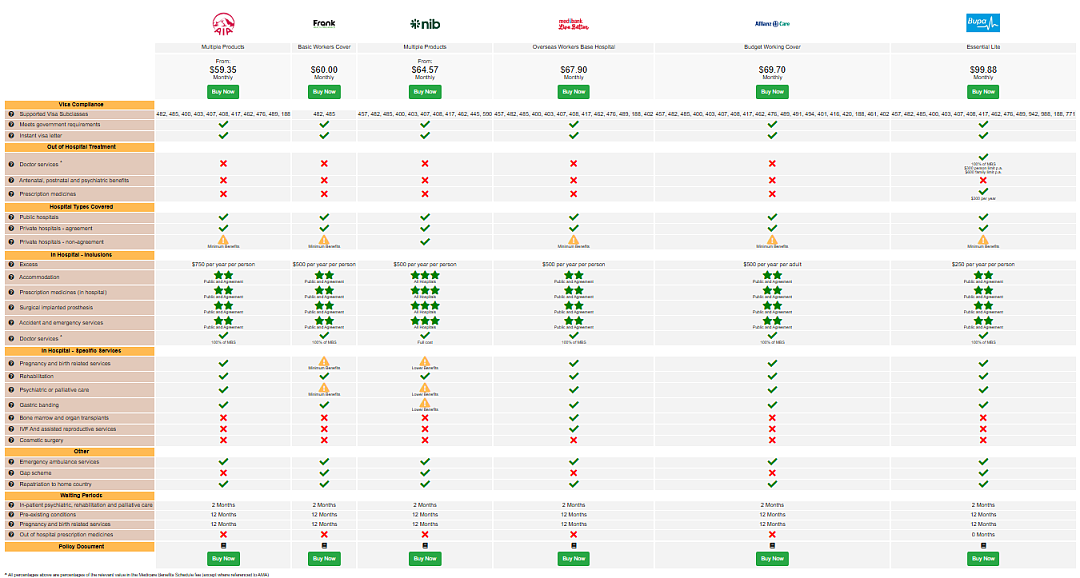Open help icon beside Gastric banding

[11, 405]
